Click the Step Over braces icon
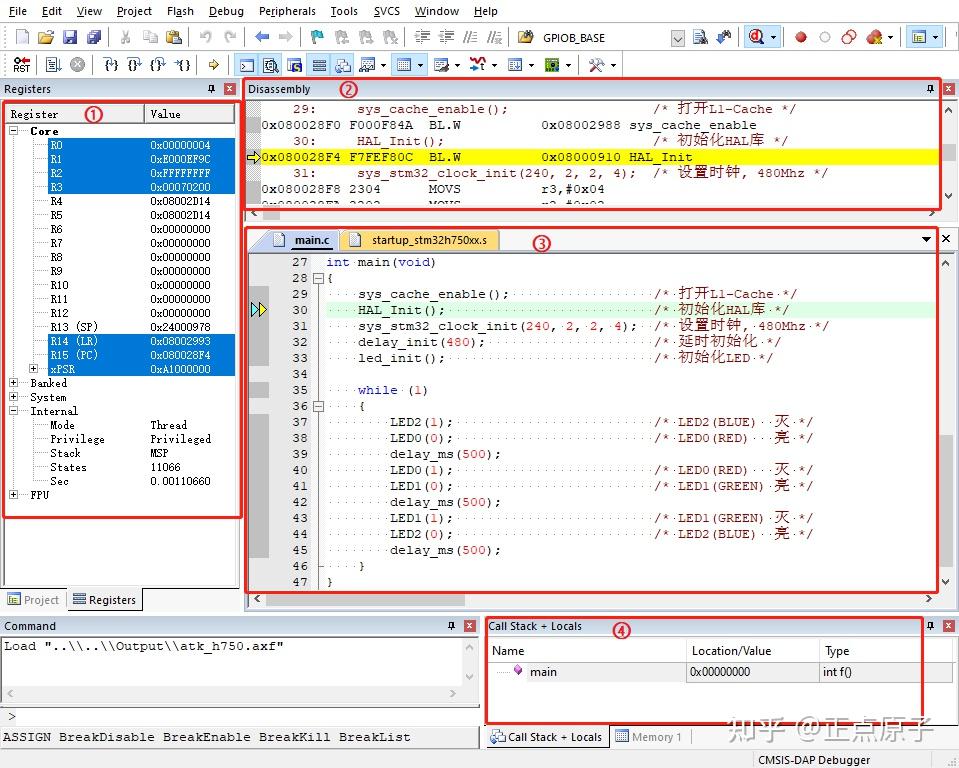Viewport: 959px width, 768px height. (x=134, y=65)
